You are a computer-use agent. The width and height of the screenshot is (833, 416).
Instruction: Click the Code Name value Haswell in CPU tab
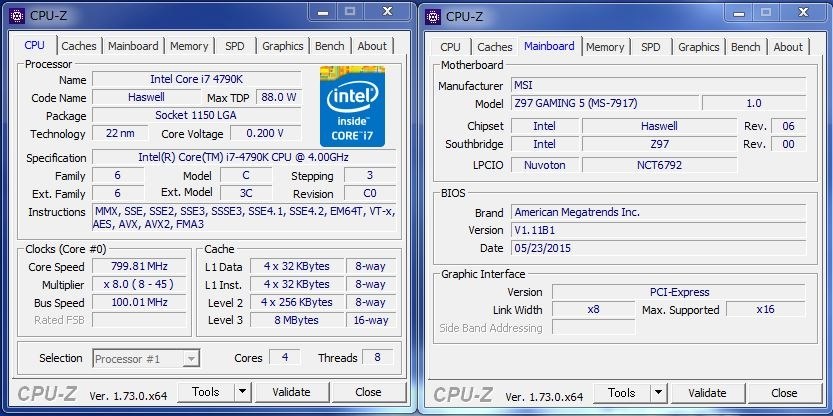coord(146,97)
